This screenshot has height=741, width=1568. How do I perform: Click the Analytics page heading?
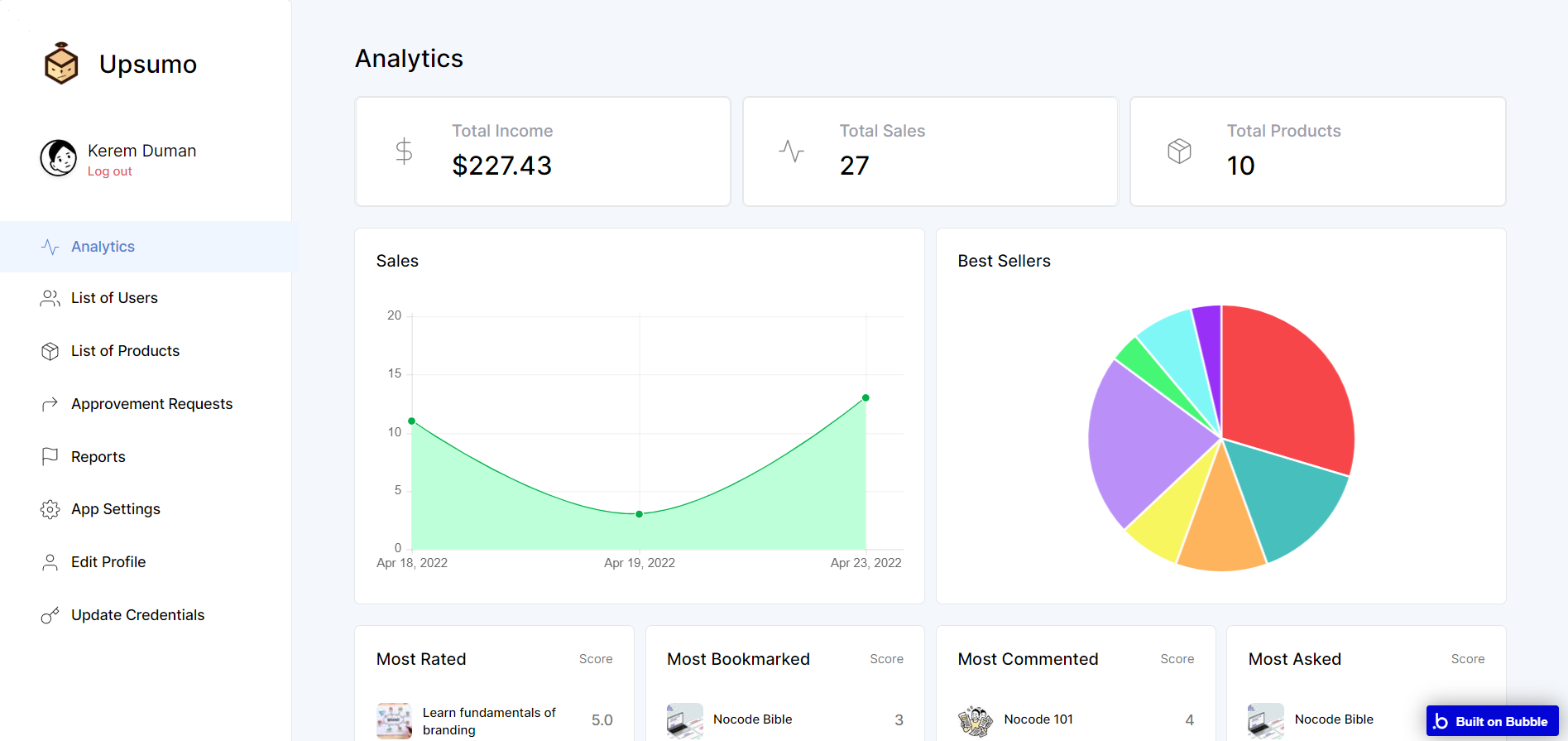tap(409, 59)
